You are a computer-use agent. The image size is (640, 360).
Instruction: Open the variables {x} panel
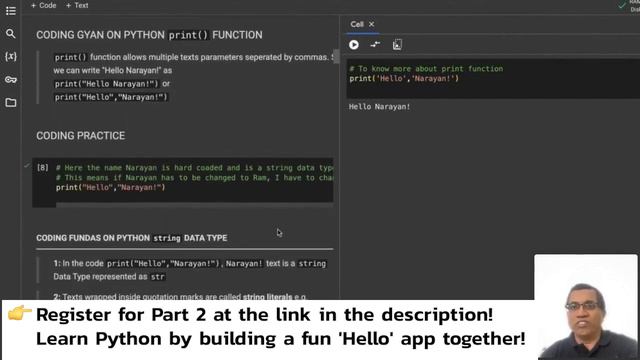point(11,56)
